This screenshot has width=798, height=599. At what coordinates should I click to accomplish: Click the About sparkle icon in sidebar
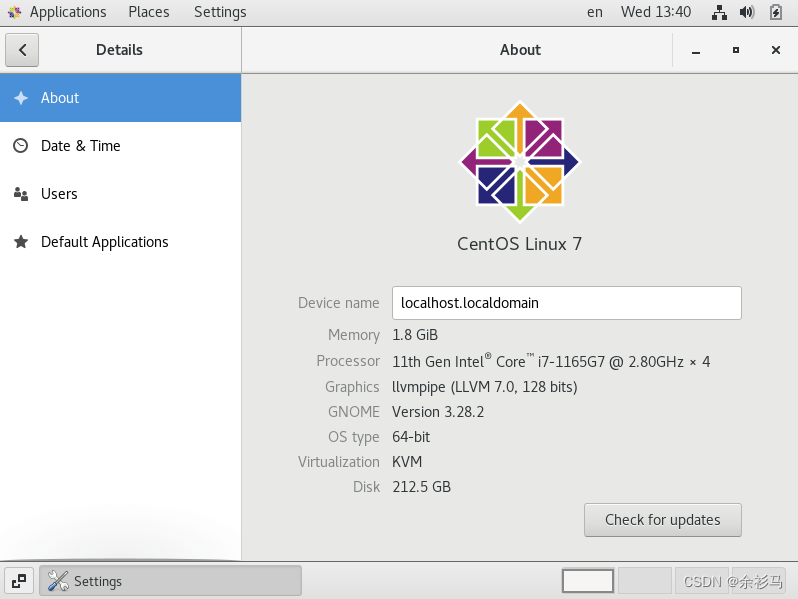[x=21, y=98]
